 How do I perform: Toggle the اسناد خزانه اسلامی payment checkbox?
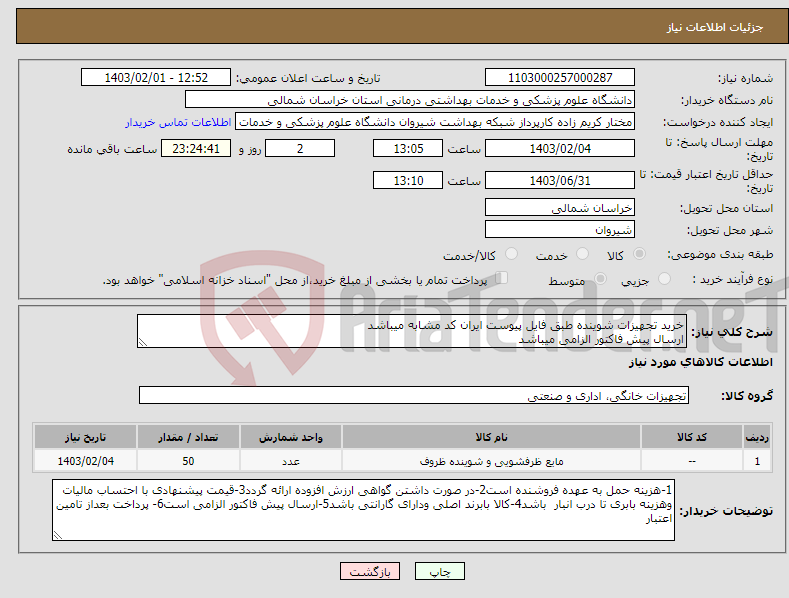[501, 278]
